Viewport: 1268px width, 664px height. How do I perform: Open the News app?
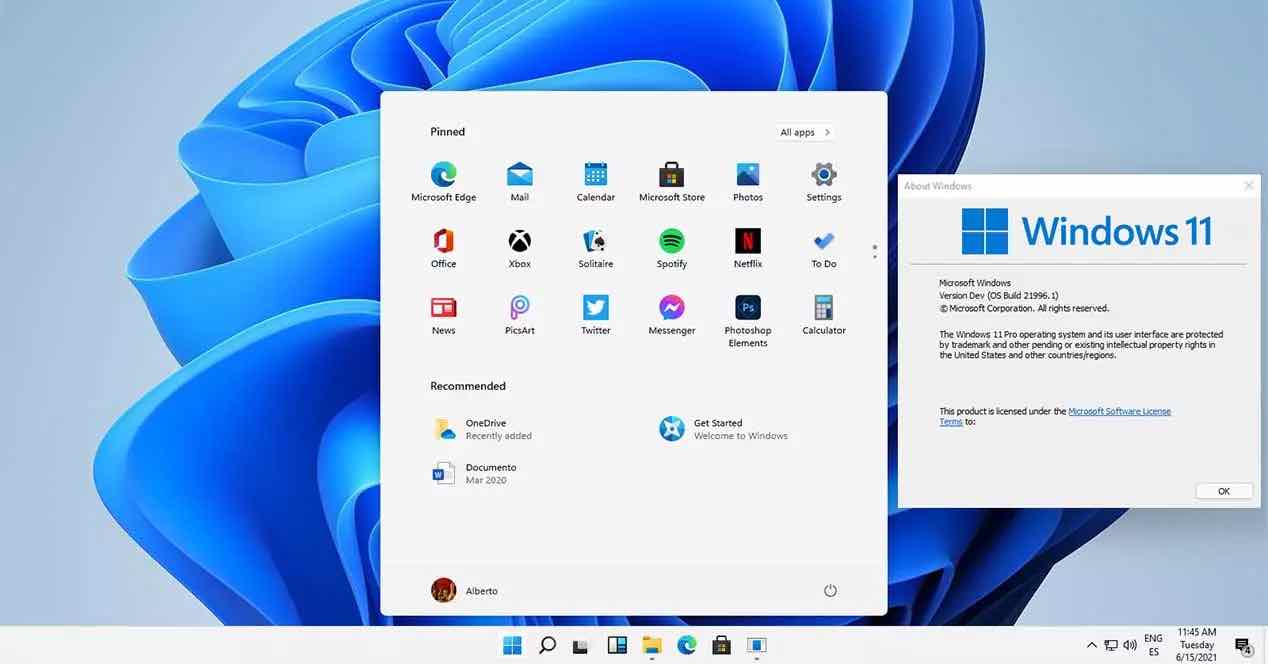(444, 314)
